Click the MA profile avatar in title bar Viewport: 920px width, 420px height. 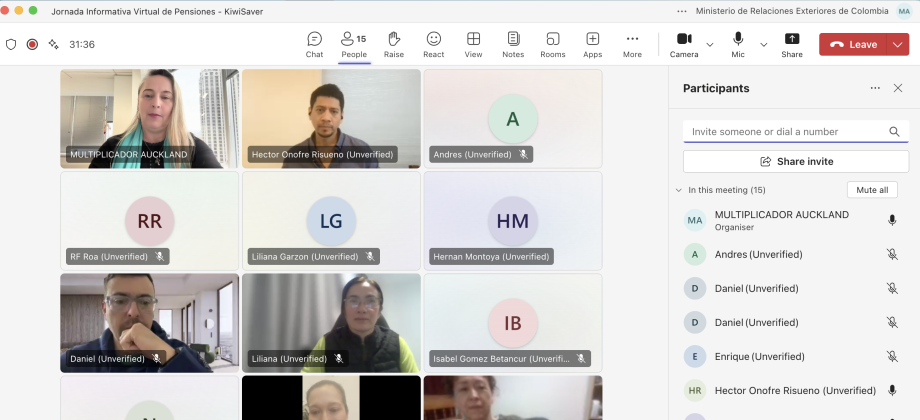pyautogui.click(x=904, y=11)
